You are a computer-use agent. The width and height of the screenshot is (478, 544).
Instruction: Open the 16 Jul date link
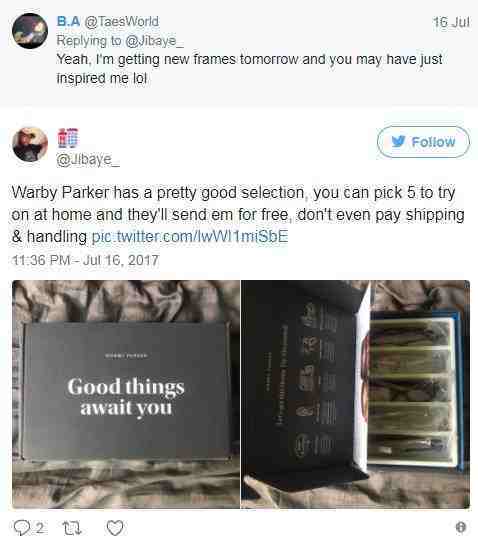451,22
